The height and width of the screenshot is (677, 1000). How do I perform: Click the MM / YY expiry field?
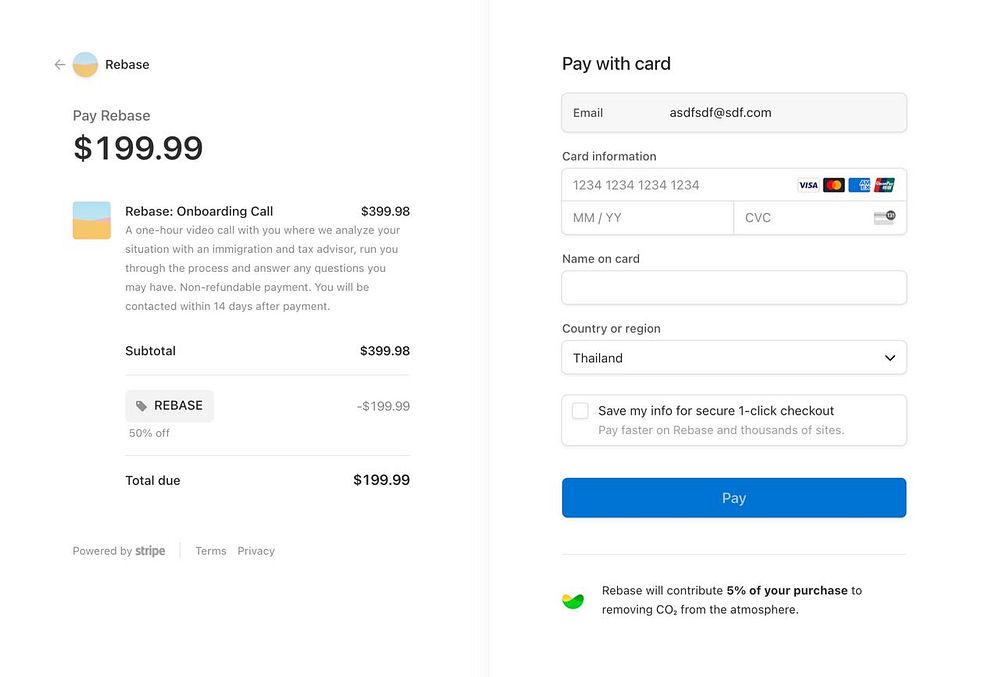[x=647, y=218]
